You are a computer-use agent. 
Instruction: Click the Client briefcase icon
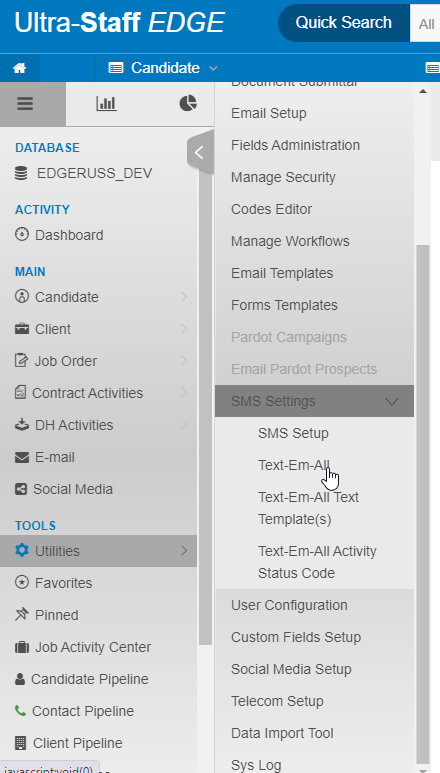[22, 329]
